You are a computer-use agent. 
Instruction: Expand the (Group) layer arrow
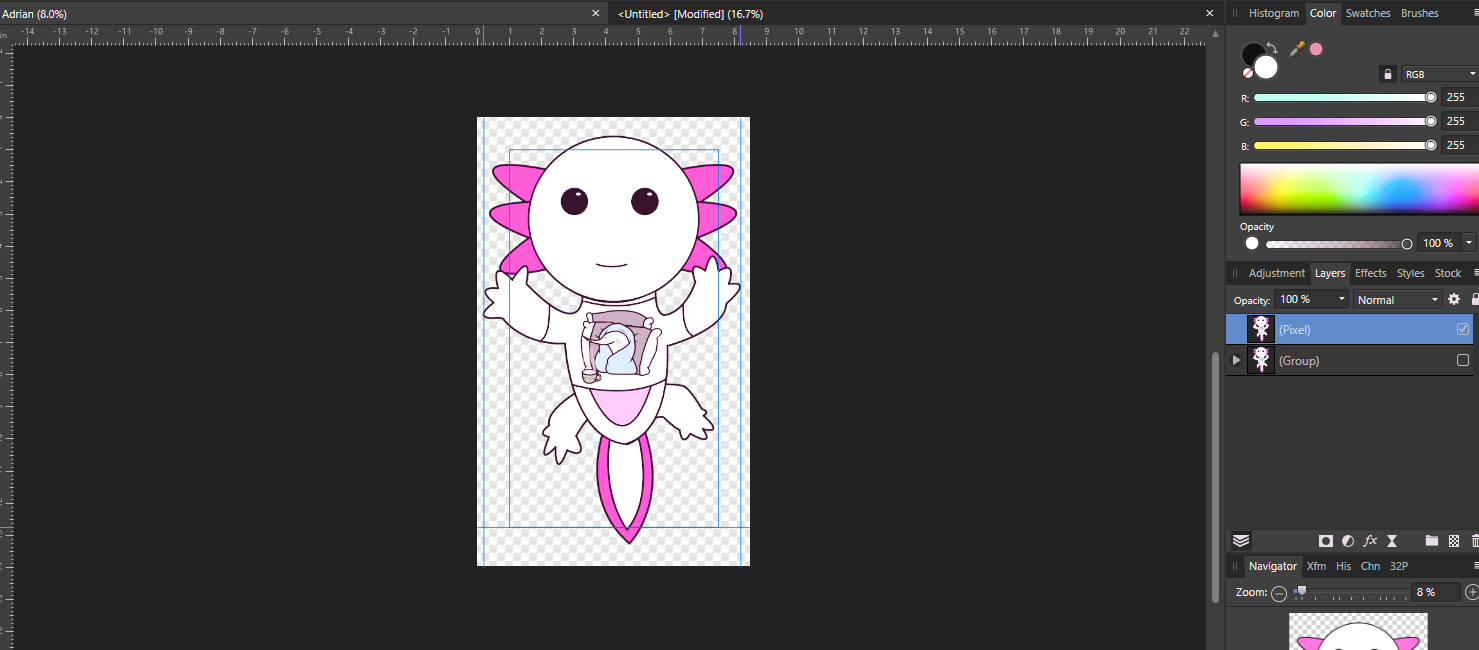(x=1236, y=360)
